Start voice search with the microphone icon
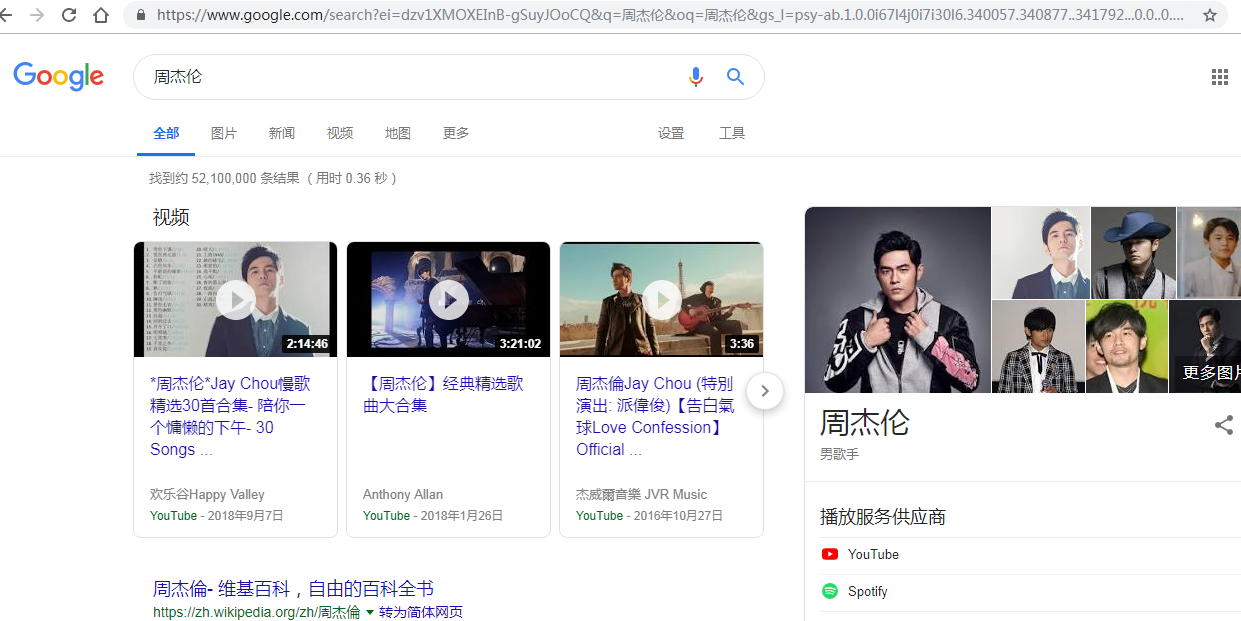The image size is (1241, 621). pyautogui.click(x=696, y=77)
